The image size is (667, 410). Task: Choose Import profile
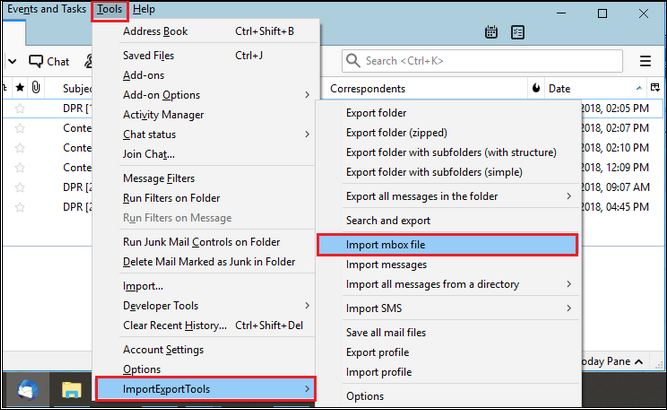click(x=449, y=372)
